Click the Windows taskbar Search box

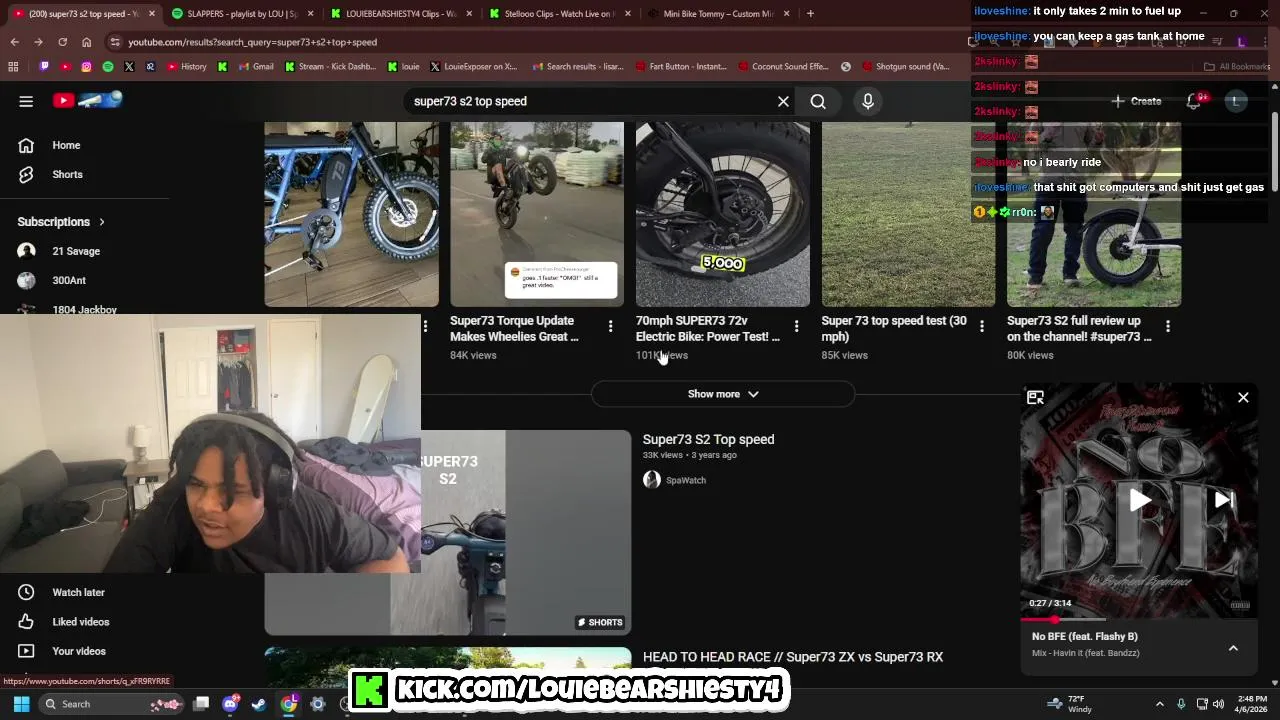[112, 704]
